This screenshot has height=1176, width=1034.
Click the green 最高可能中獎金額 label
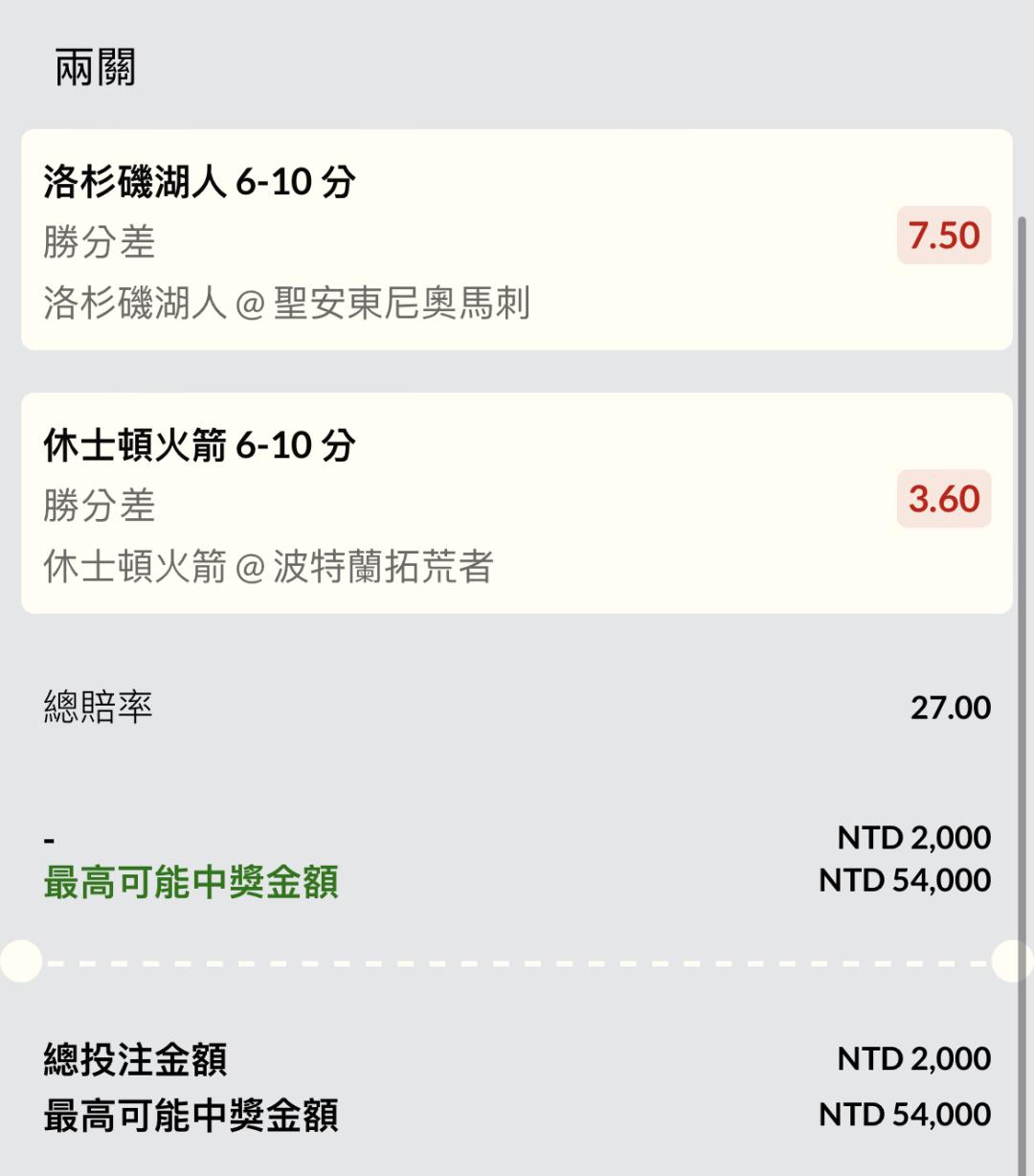click(191, 882)
